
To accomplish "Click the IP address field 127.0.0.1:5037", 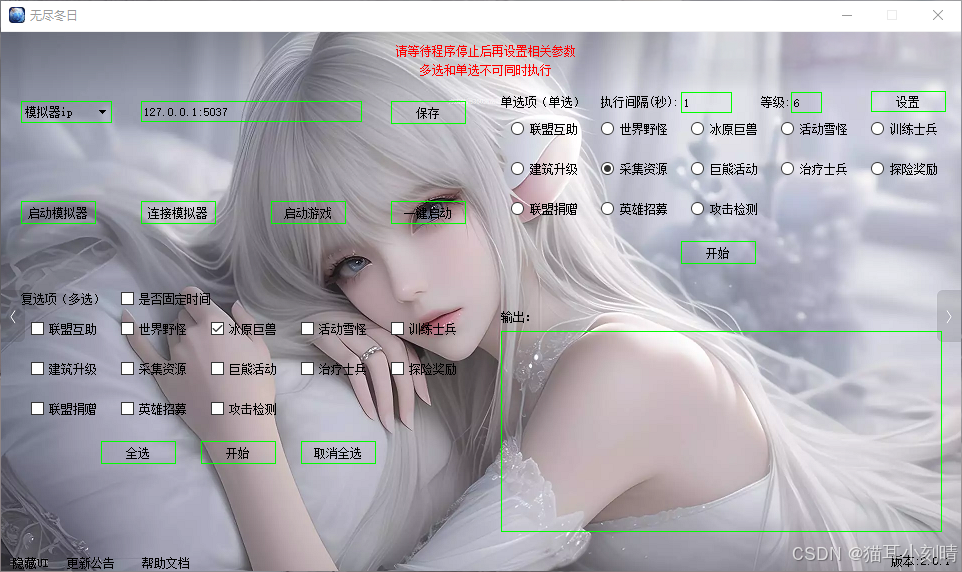I will (251, 112).
